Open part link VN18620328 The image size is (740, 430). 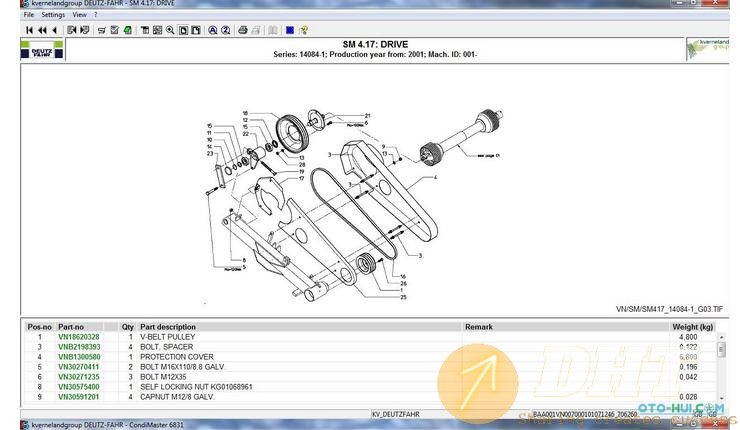[x=79, y=337]
